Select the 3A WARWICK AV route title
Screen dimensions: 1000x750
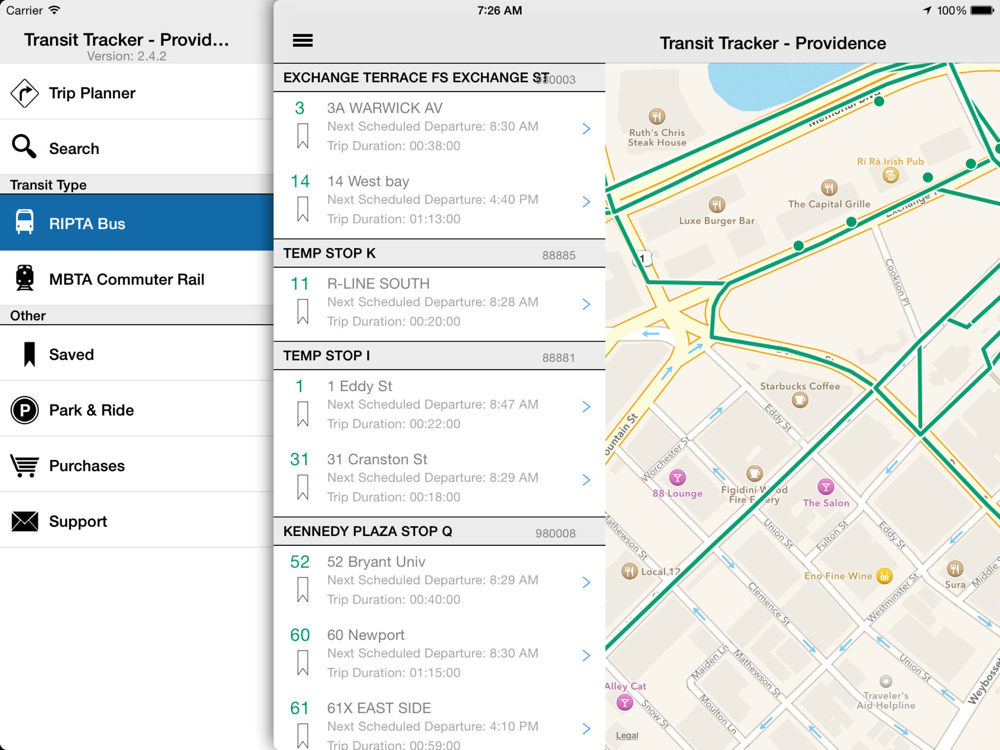[x=385, y=108]
